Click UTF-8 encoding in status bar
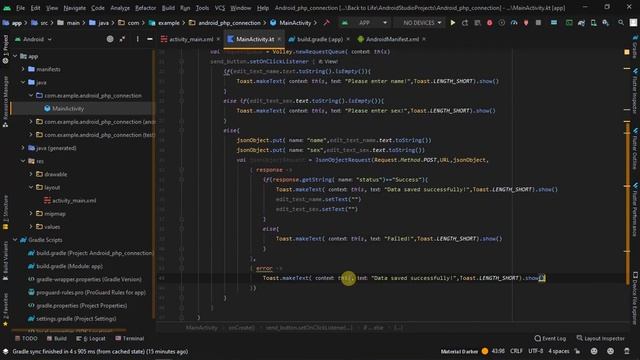The image size is (640, 360). 536,351
